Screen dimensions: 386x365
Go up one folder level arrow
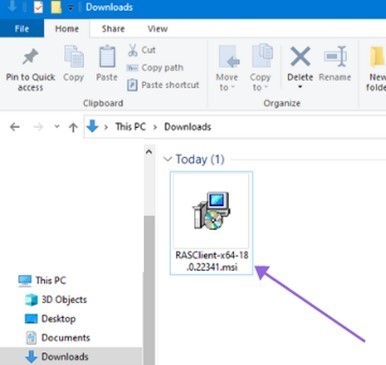[73, 127]
